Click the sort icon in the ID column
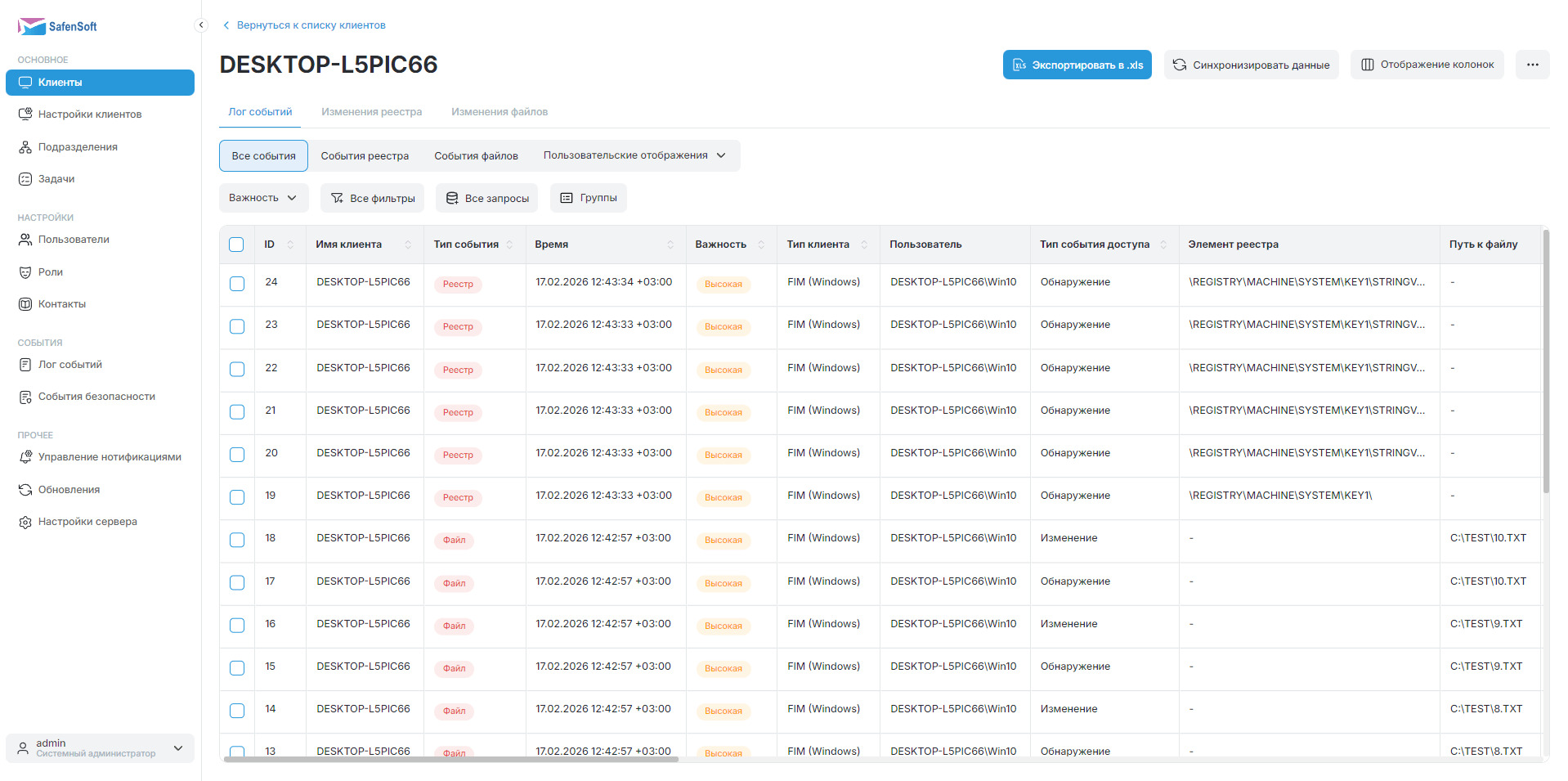1568x781 pixels. coord(290,245)
